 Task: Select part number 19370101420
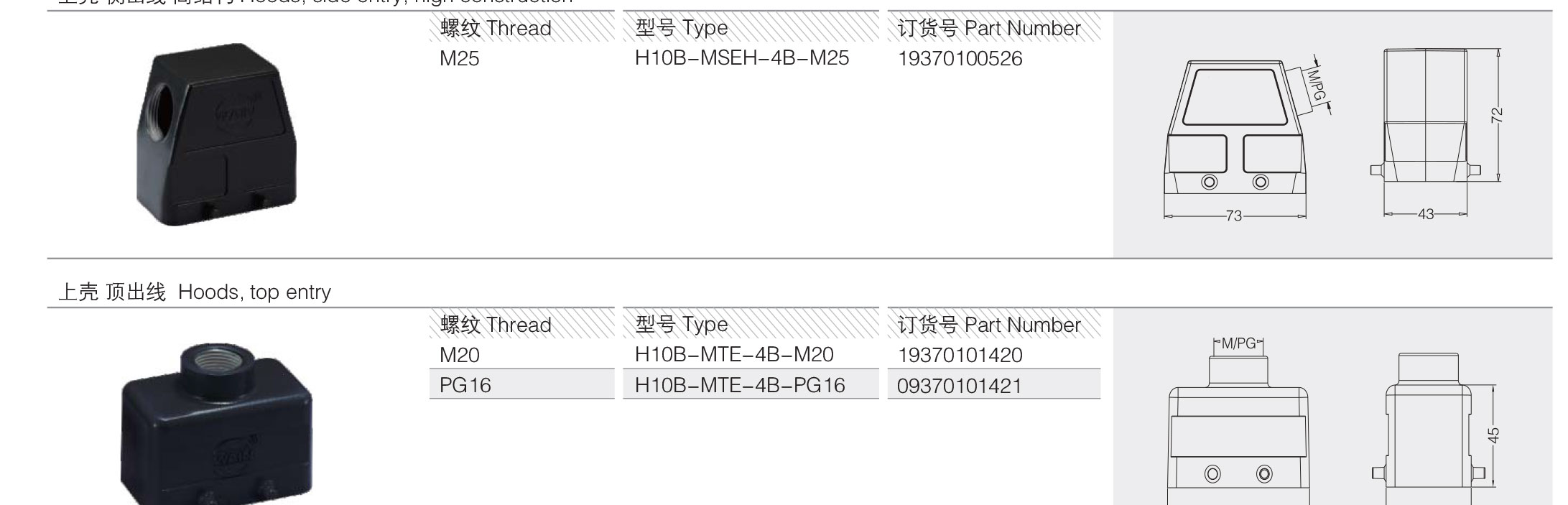point(960,355)
